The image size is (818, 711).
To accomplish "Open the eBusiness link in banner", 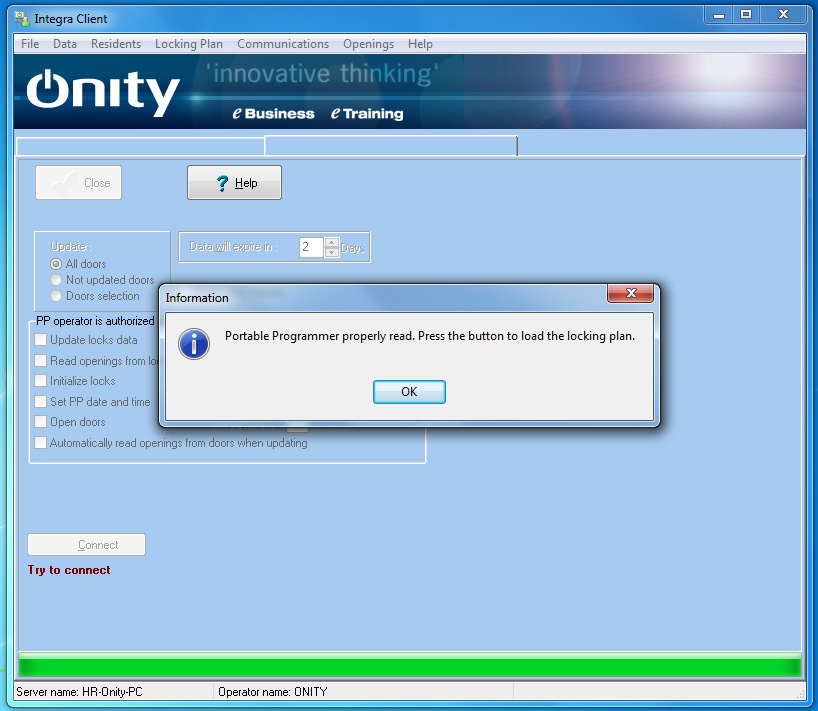I will 273,114.
